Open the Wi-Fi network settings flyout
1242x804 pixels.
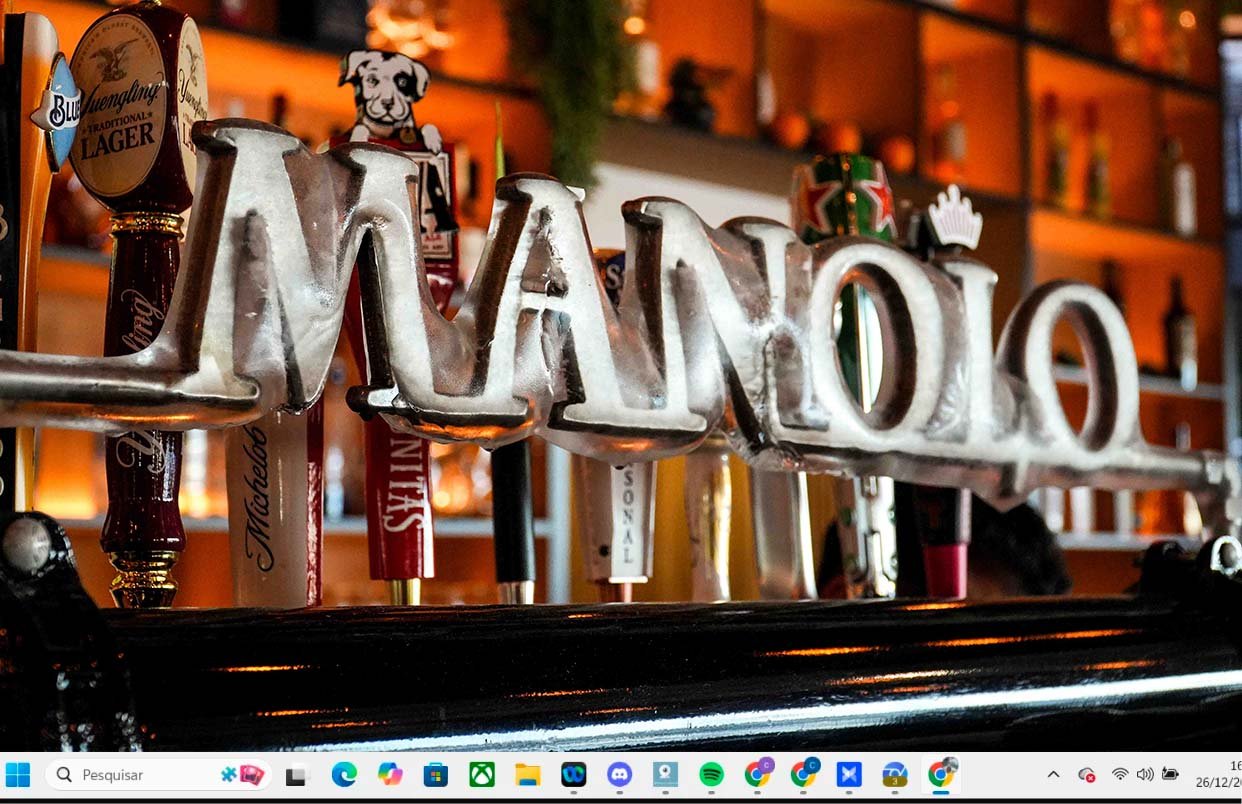coord(1120,775)
